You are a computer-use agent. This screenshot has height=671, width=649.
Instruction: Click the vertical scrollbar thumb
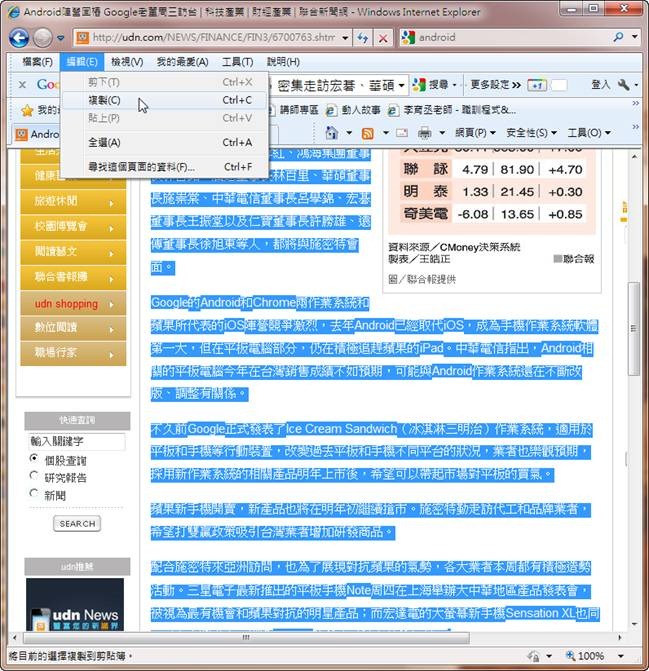[634, 329]
